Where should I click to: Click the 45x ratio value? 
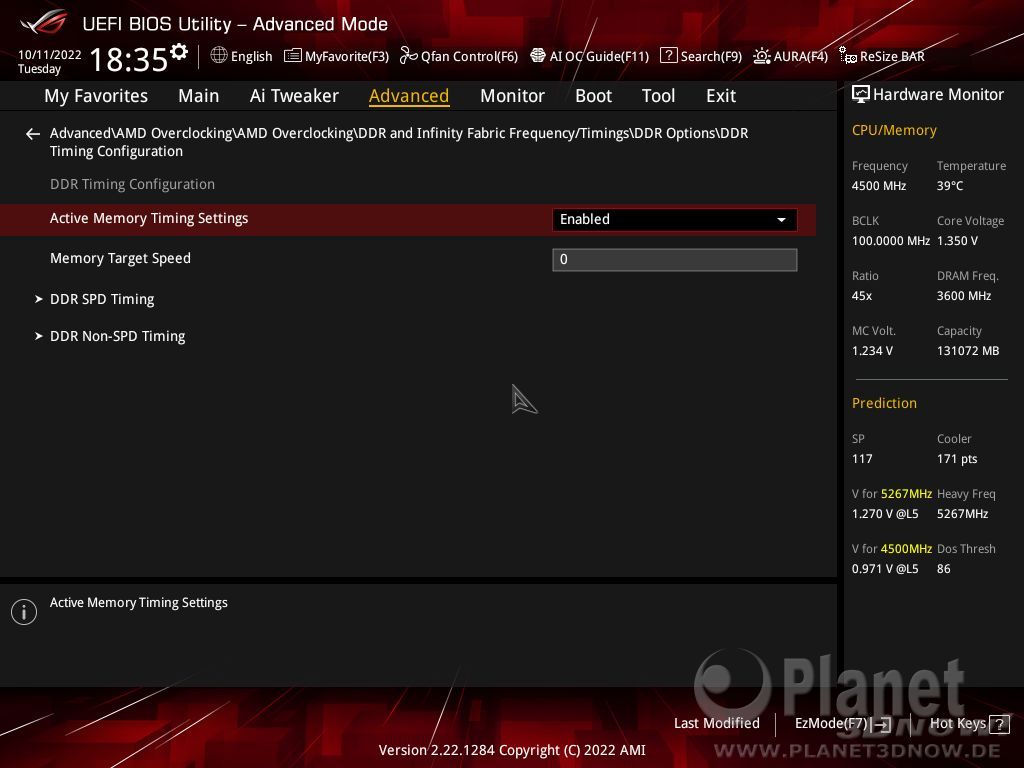(x=861, y=296)
